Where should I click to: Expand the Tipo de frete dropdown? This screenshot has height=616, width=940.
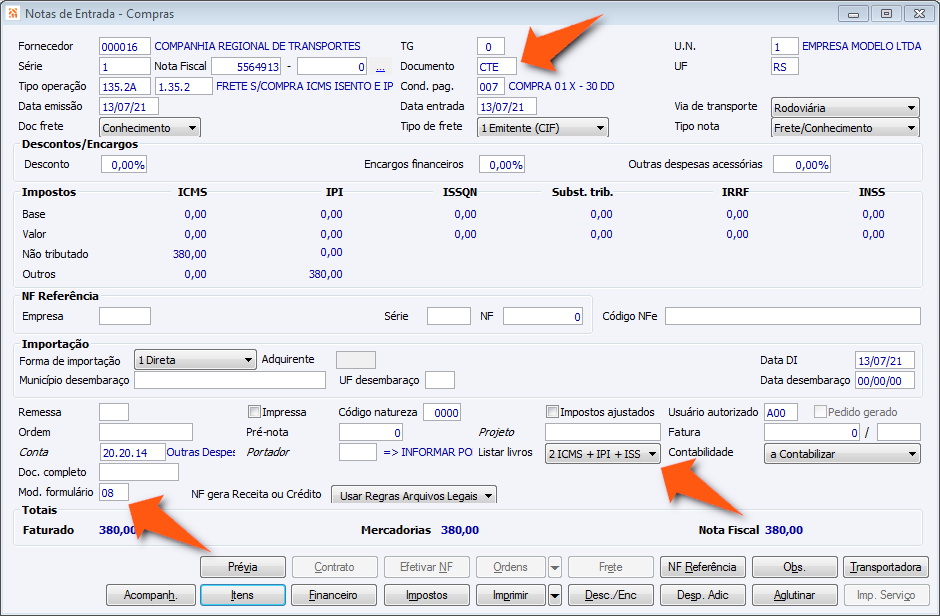pos(543,128)
